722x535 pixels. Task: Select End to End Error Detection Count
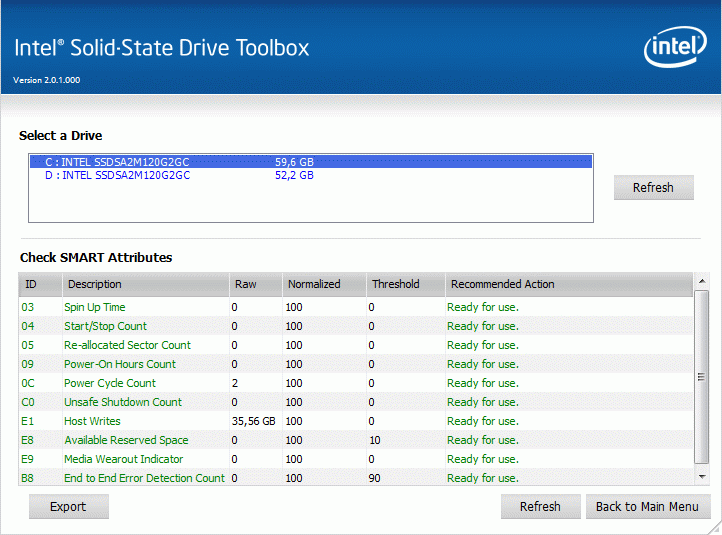(356, 478)
